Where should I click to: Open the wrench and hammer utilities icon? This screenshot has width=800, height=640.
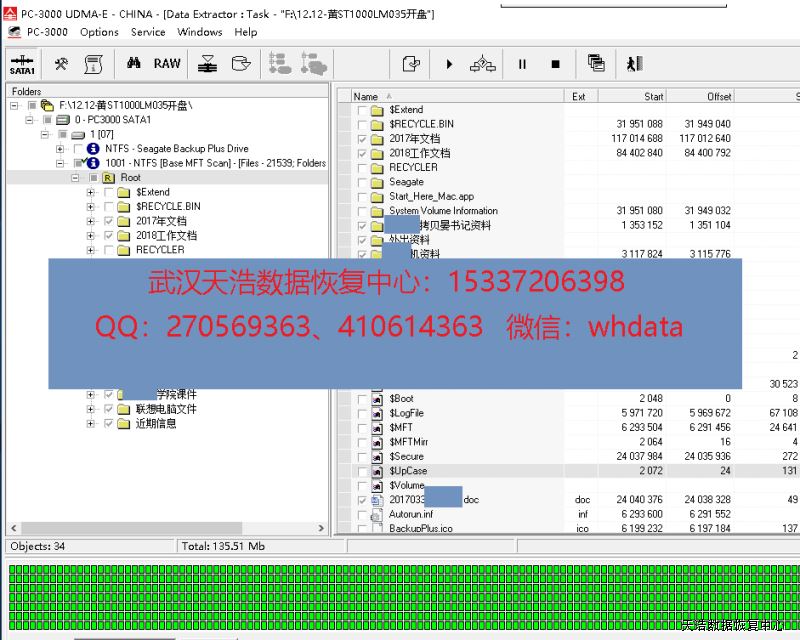[61, 64]
